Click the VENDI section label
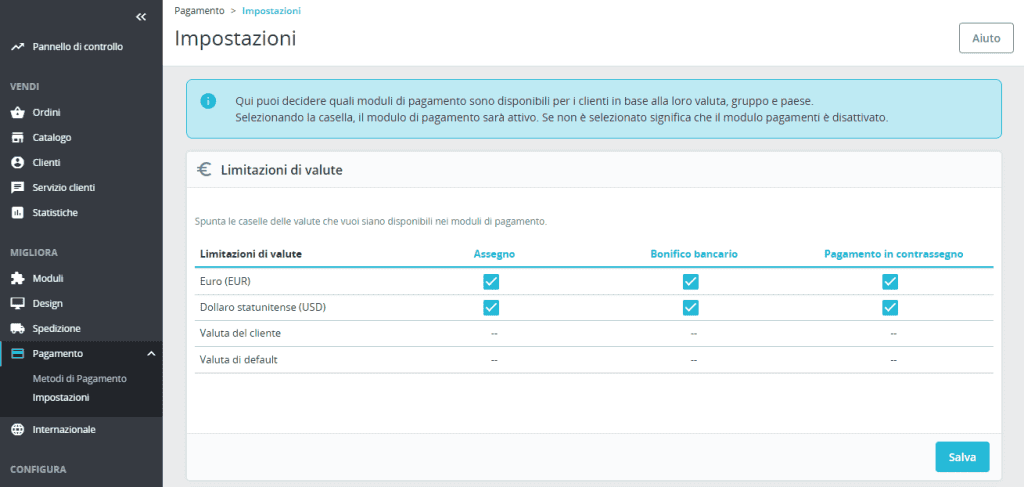 [x=24, y=86]
